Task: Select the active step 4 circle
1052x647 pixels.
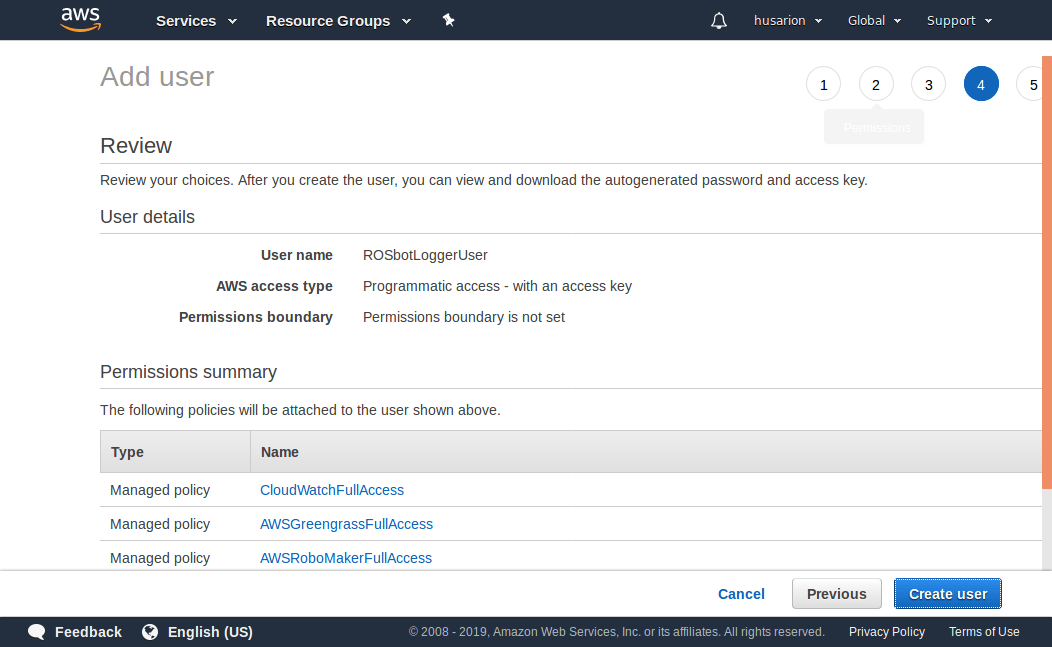Action: tap(981, 84)
